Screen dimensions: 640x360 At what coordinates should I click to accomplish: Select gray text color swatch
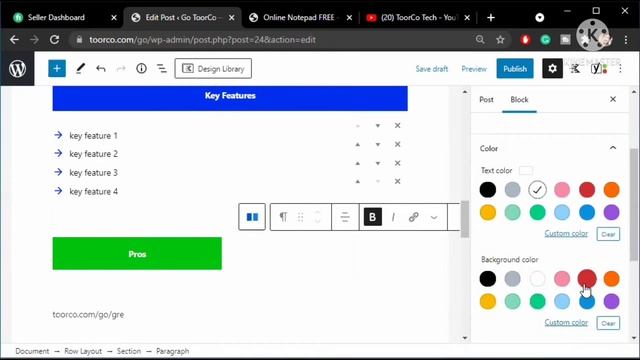[x=512, y=190]
